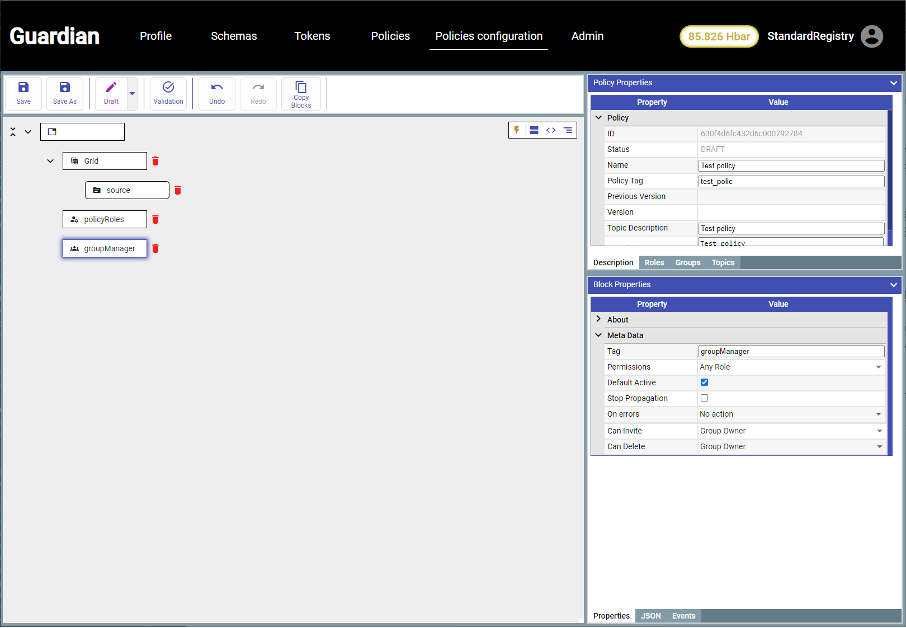The image size is (906, 628).
Task: Switch to code view with angle brackets icon
Action: pyautogui.click(x=551, y=130)
